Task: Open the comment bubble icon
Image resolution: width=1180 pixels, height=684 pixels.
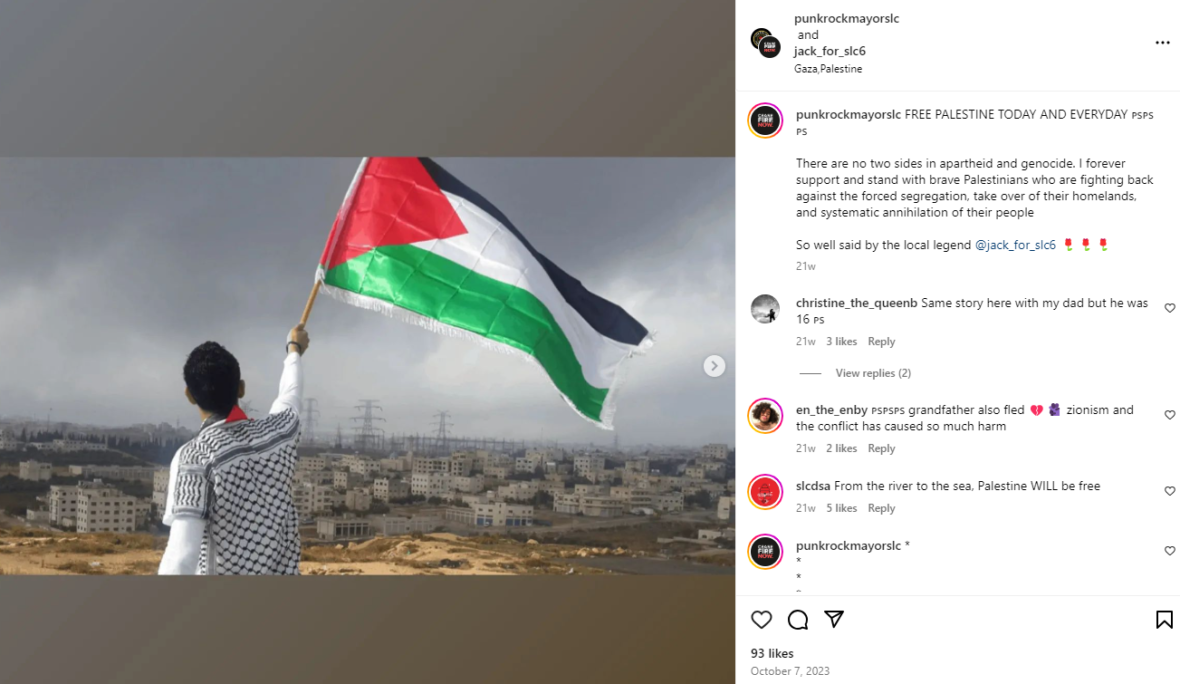Action: [798, 619]
